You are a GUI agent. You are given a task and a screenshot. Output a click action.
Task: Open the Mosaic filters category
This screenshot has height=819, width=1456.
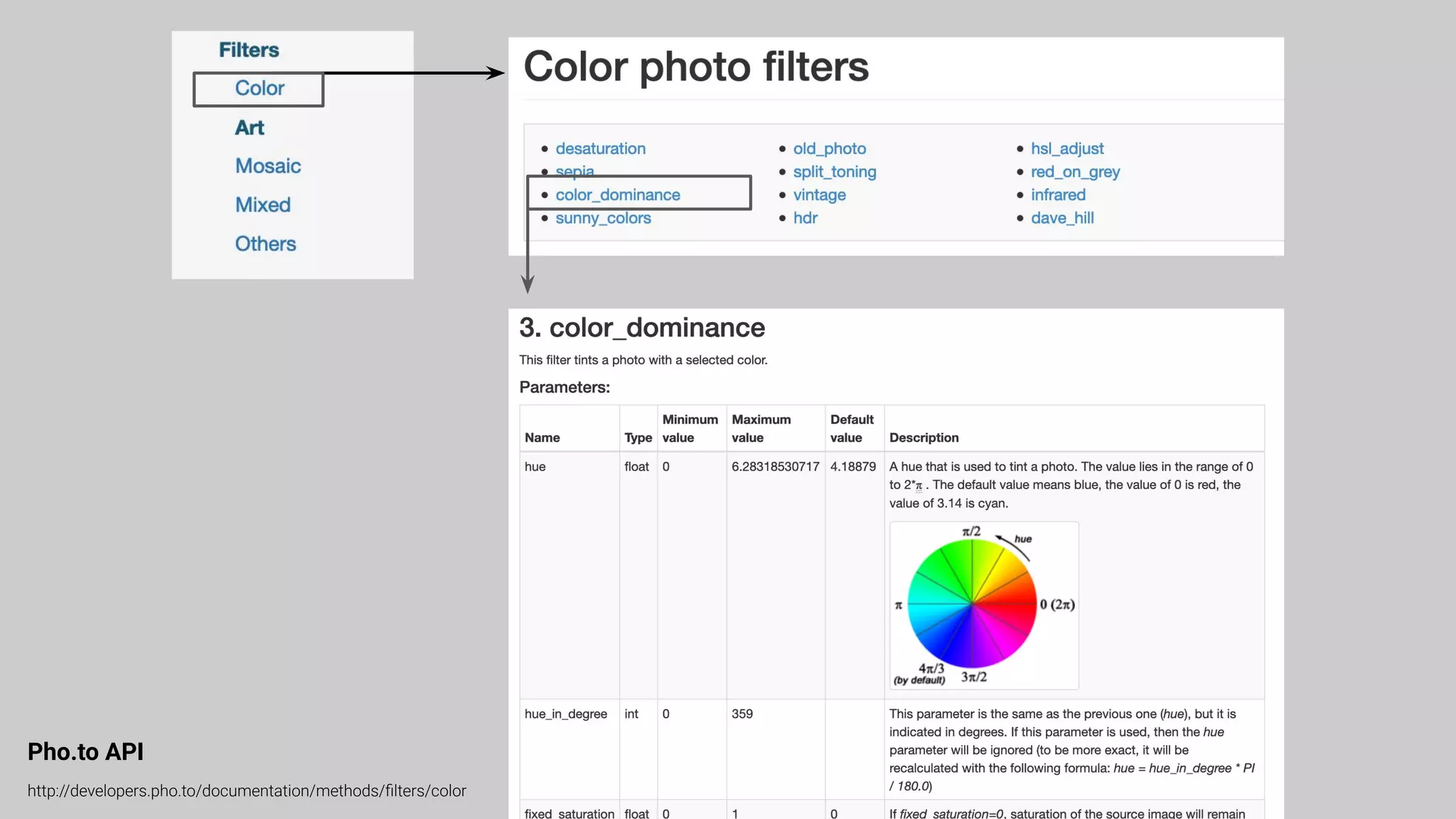coord(268,166)
